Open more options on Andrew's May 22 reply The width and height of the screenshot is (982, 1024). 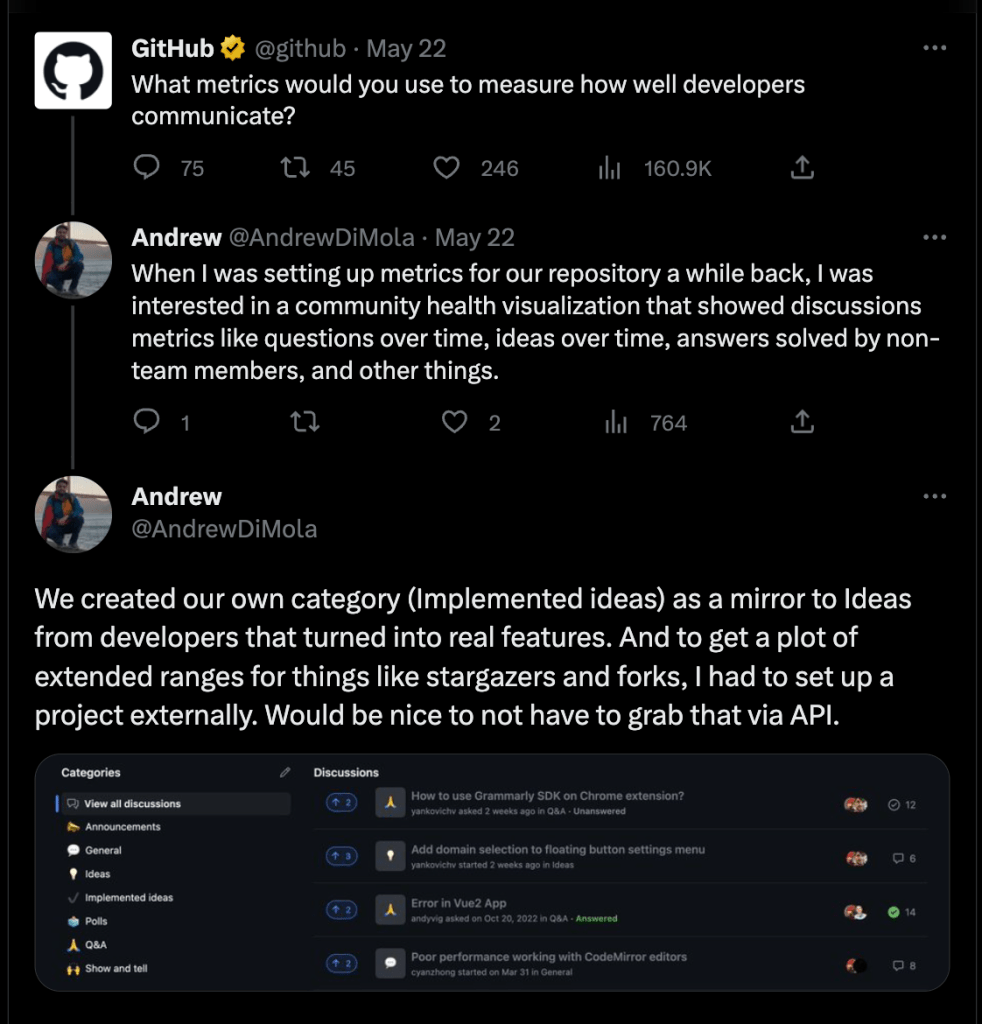point(934,237)
